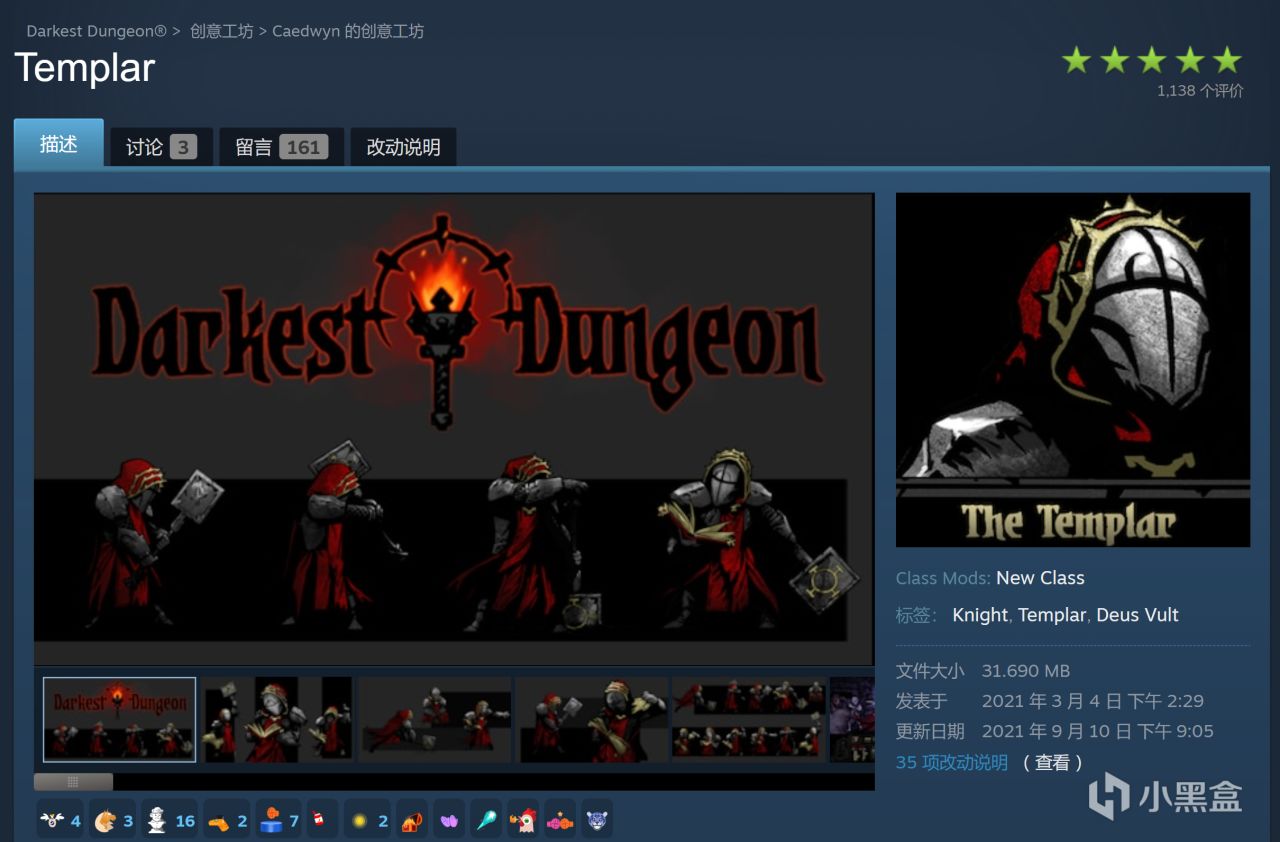Click the 查看 change notes link
Screen dimensions: 1280x842
click(x=1052, y=762)
